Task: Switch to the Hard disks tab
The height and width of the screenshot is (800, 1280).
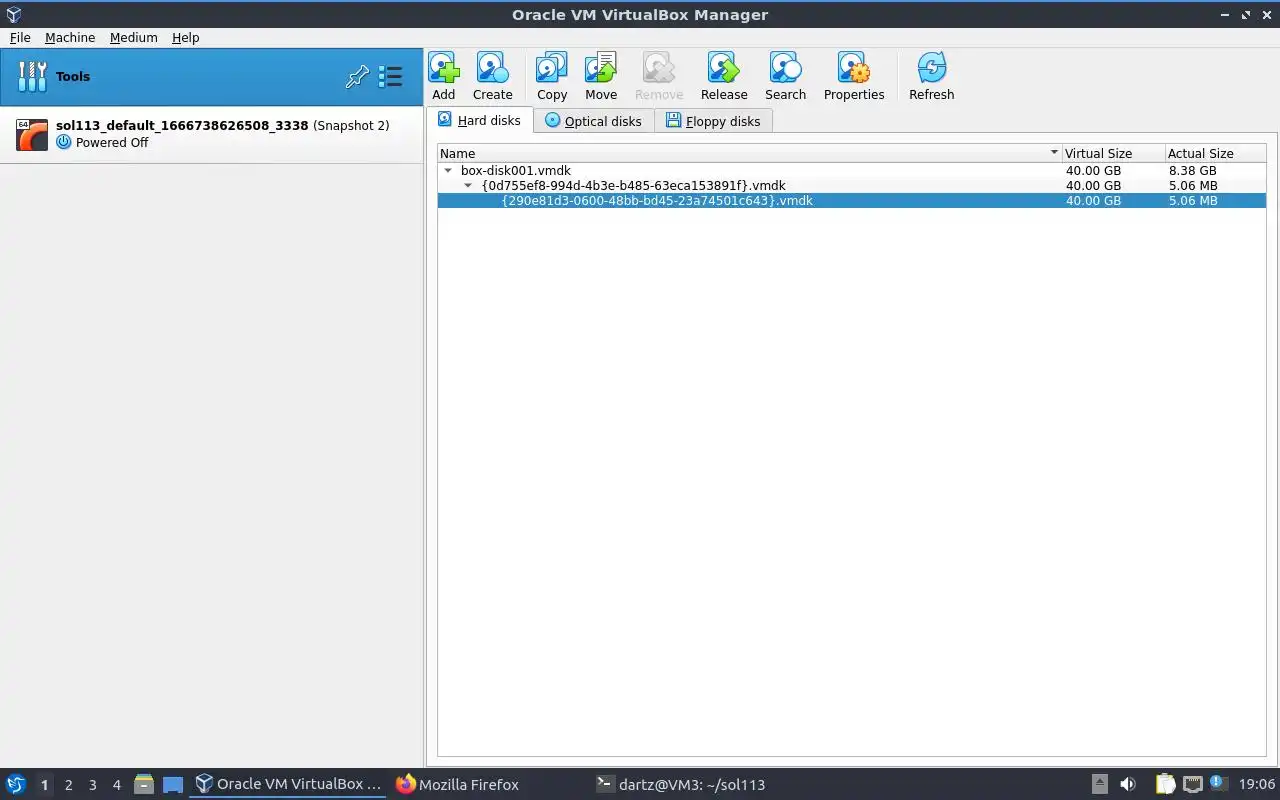Action: [x=480, y=120]
